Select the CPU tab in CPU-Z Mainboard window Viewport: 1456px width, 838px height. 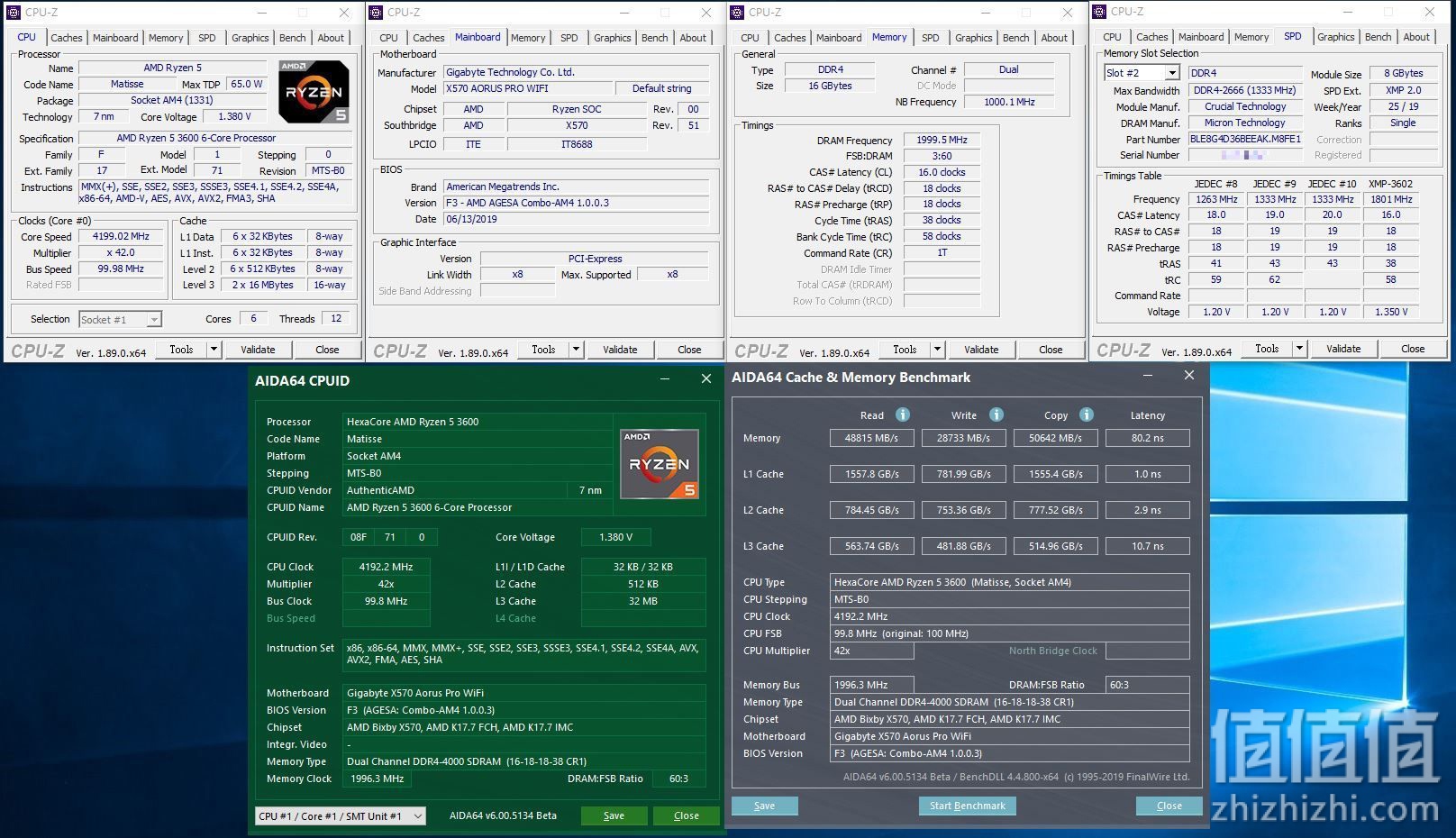coord(388,38)
